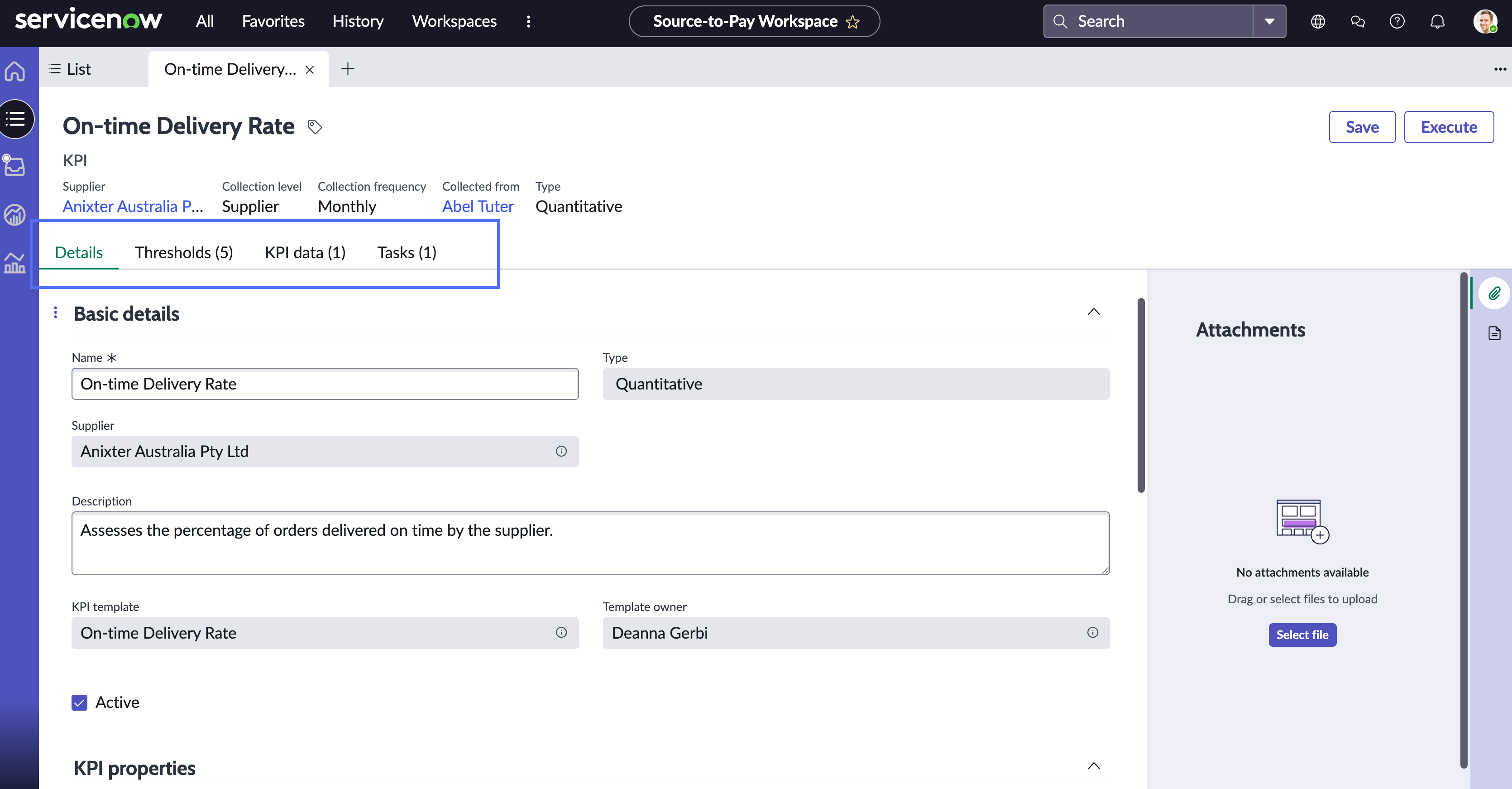This screenshot has height=789, width=1512.
Task: Click the Source-to-Pay Workspace title pill
Action: tap(754, 22)
